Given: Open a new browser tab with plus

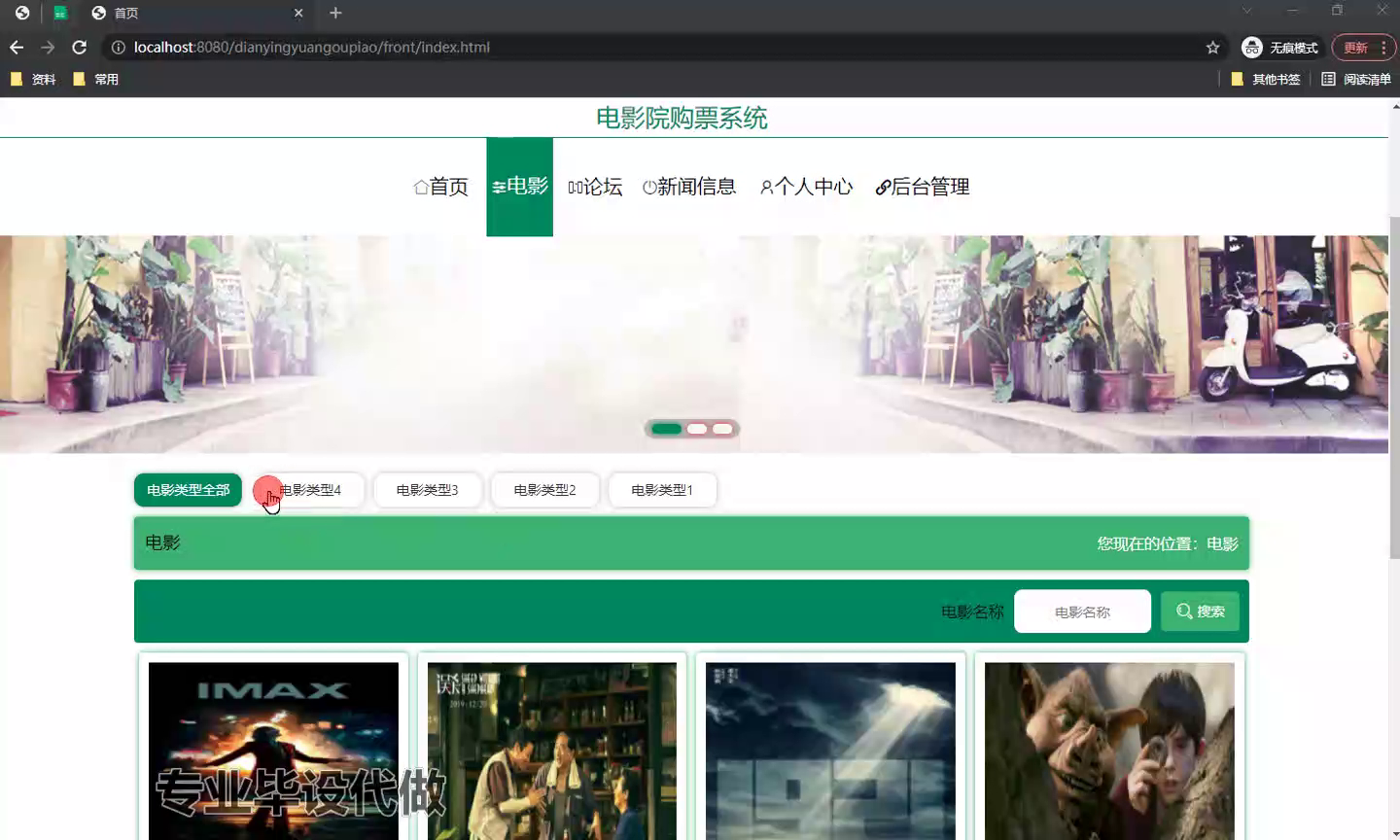Looking at the screenshot, I should (x=335, y=13).
